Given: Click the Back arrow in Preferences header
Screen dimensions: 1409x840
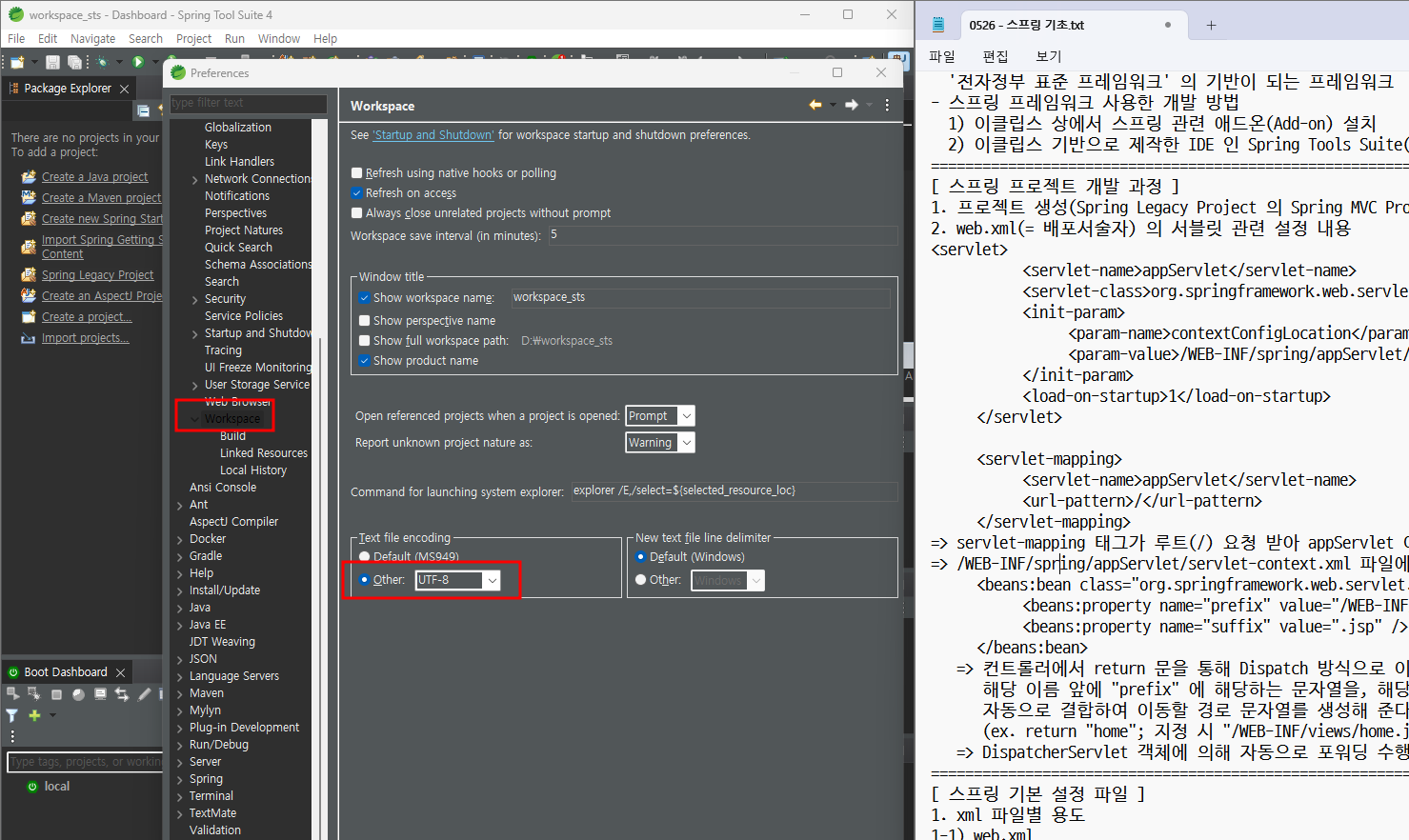Looking at the screenshot, I should point(815,105).
